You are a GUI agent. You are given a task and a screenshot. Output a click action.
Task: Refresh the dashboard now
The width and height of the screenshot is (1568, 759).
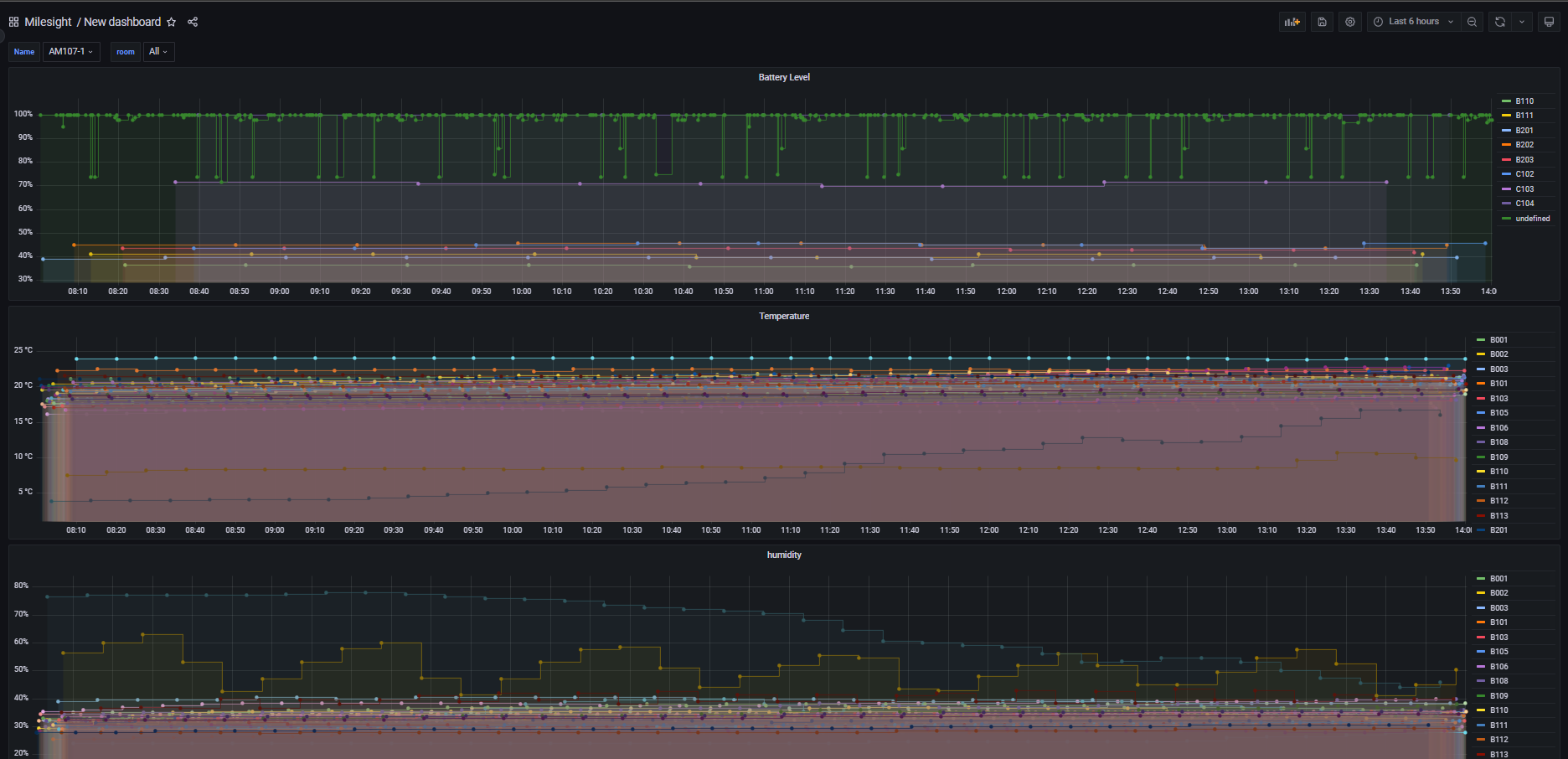(x=1500, y=22)
